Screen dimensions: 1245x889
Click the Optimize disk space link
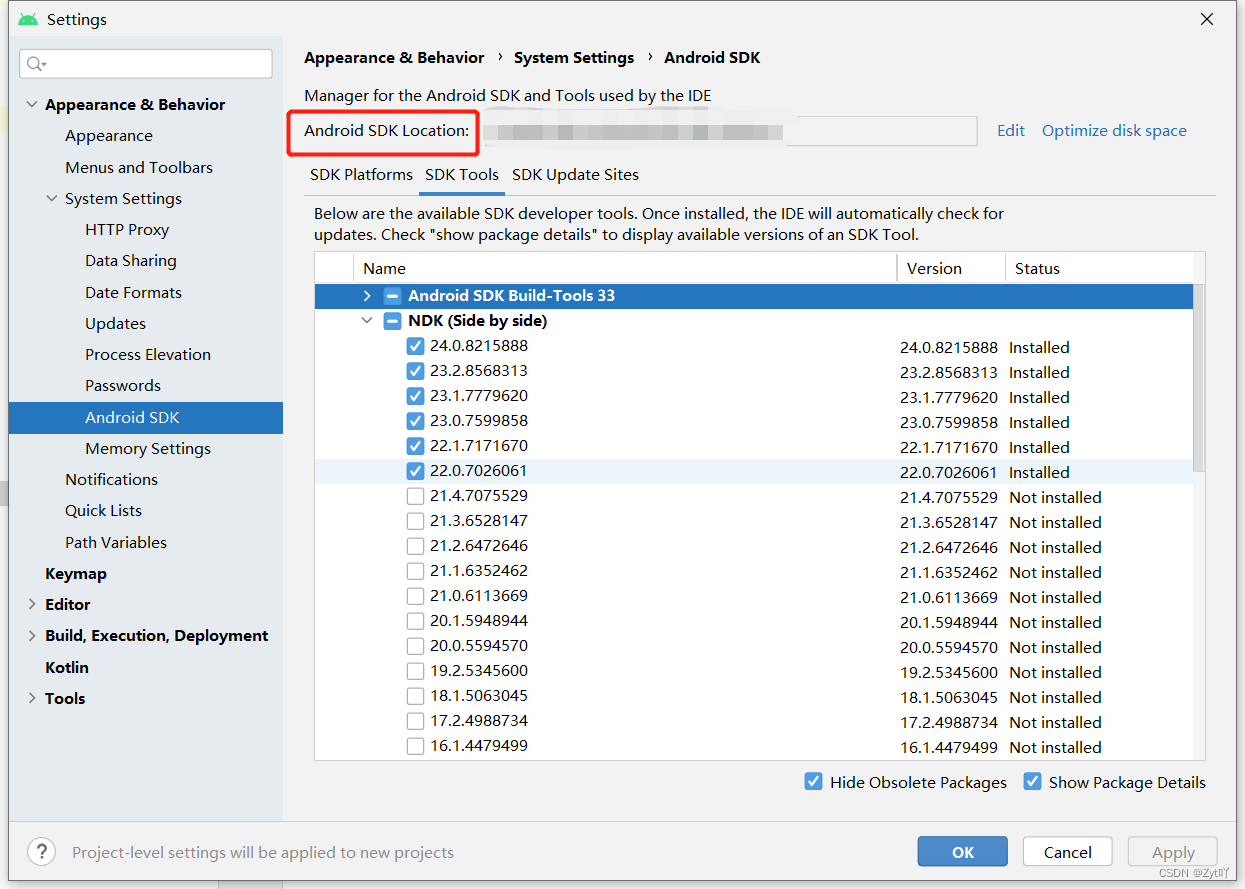[x=1113, y=130]
